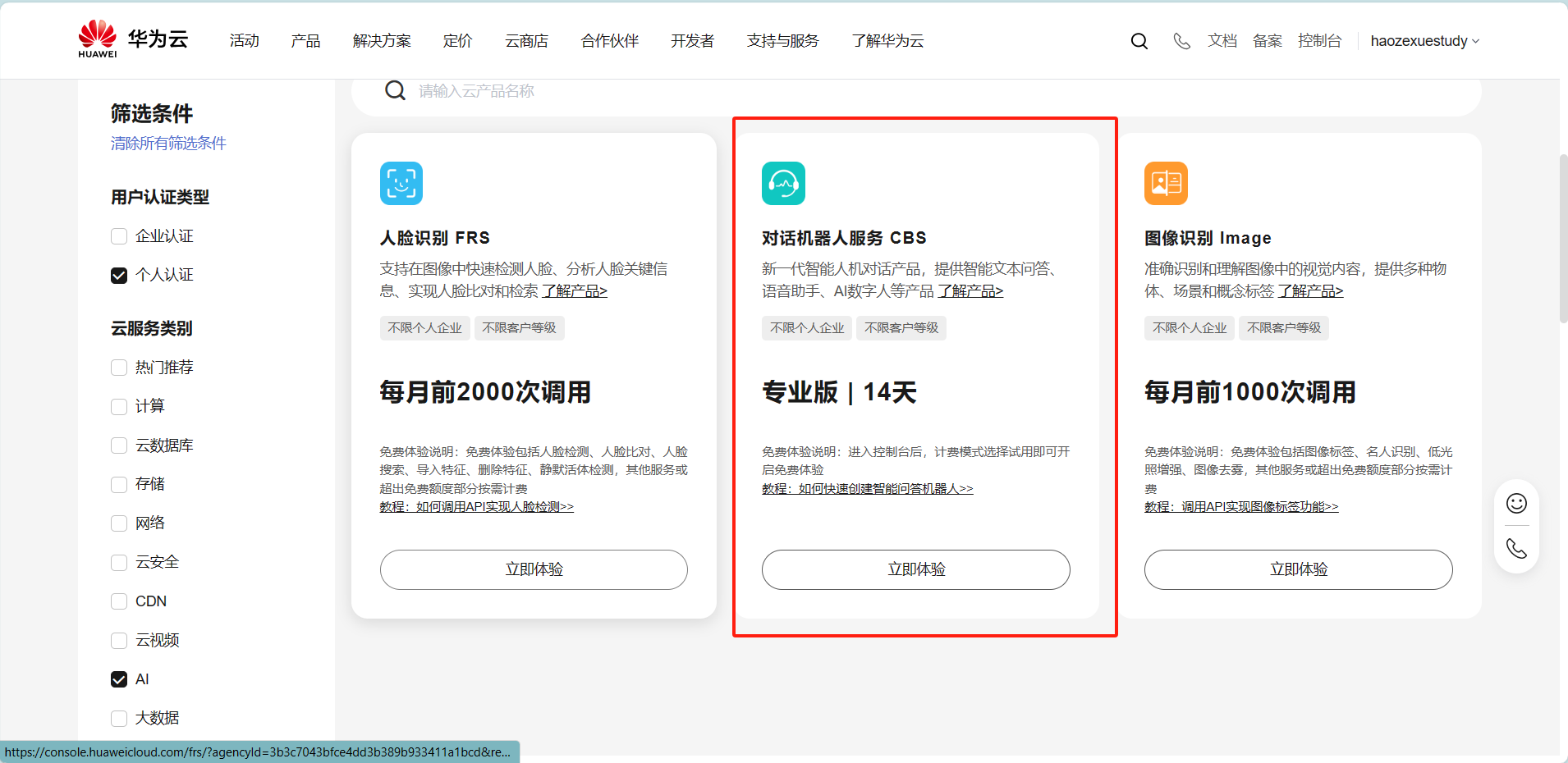Viewport: 1568px width, 763px height.
Task: Click the Conversational Bot CBS headset icon
Action: [783, 183]
